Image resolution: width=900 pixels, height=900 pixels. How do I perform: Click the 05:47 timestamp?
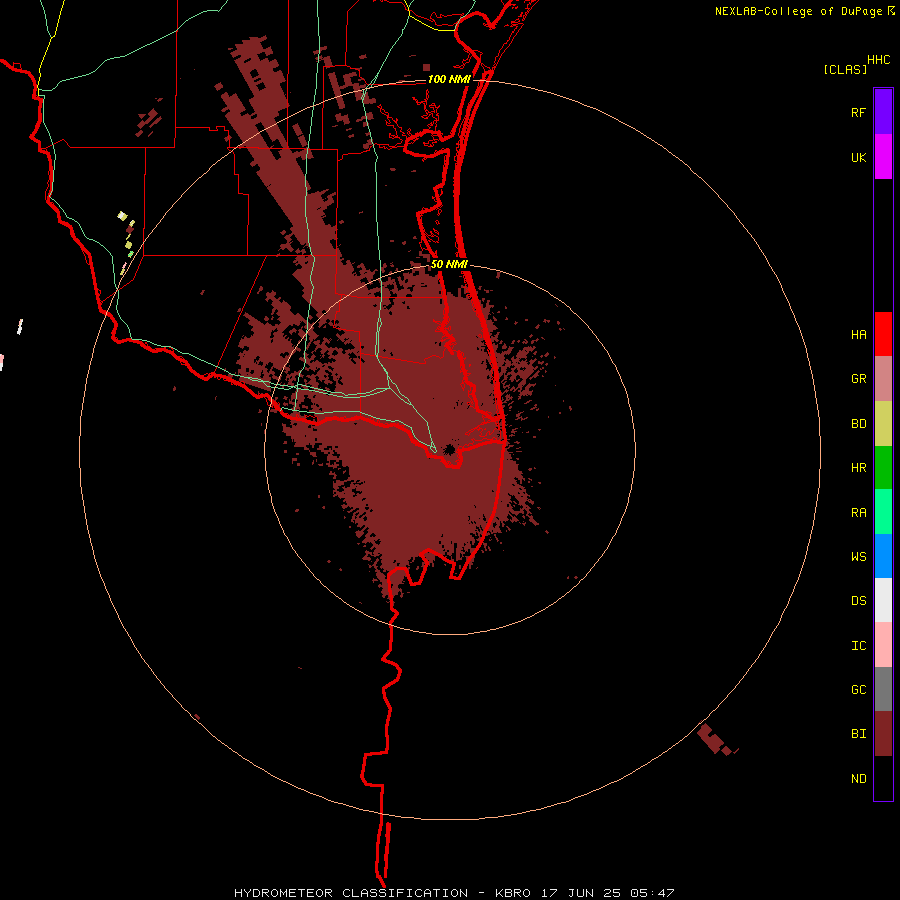(x=651, y=893)
